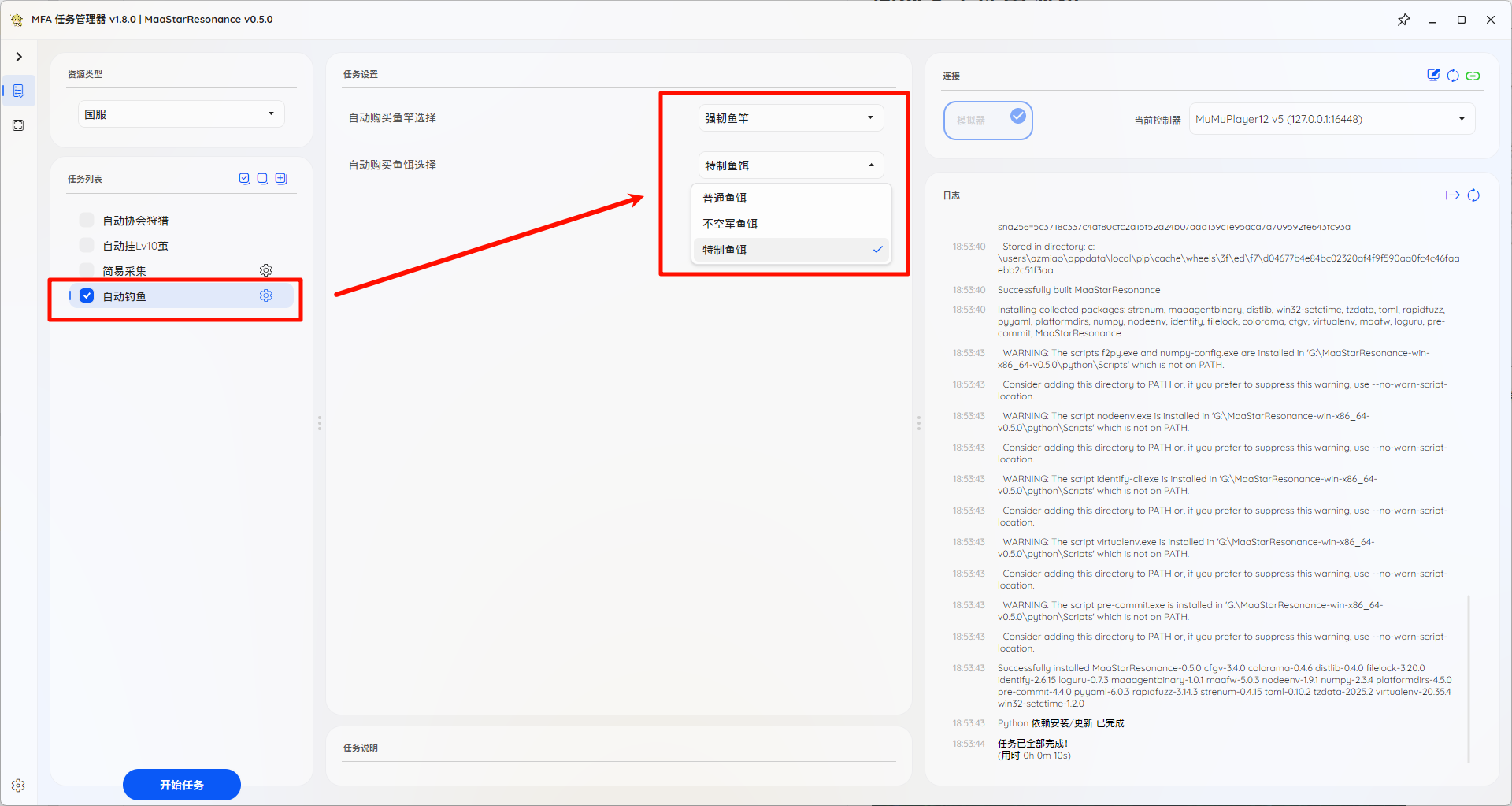Click the green link connection icon
This screenshot has width=1512, height=806.
point(1473,76)
